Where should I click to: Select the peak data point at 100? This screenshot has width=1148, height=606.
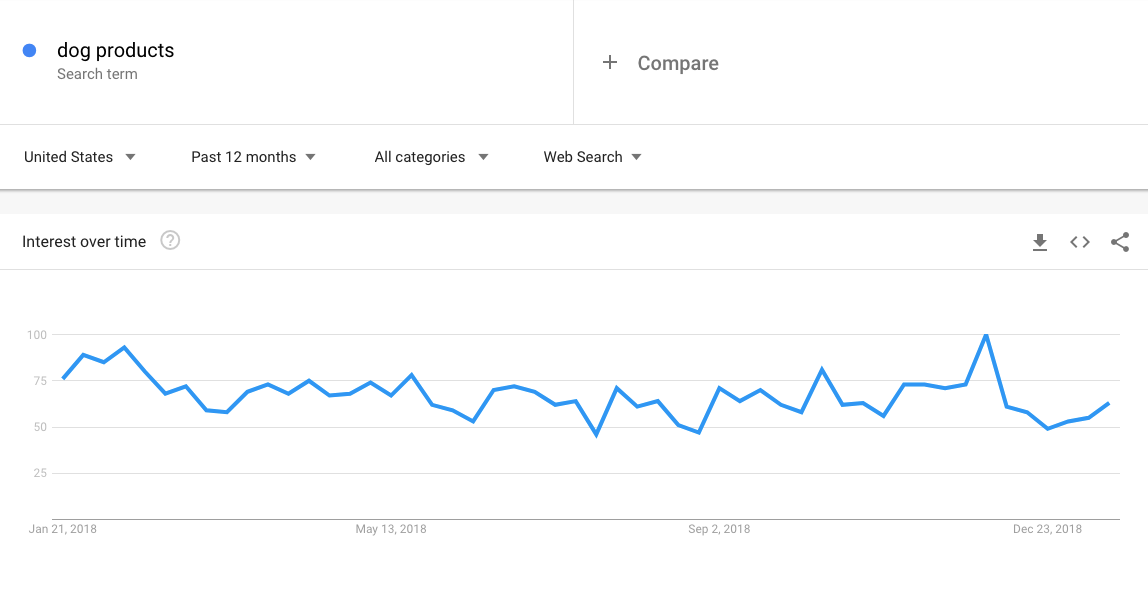click(x=986, y=335)
